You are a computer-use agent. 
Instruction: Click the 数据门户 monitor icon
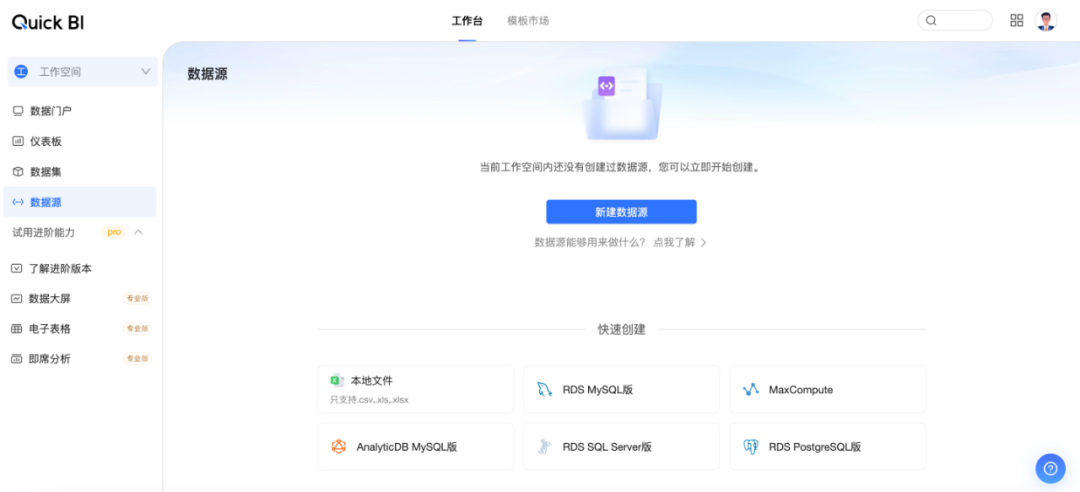pos(18,111)
